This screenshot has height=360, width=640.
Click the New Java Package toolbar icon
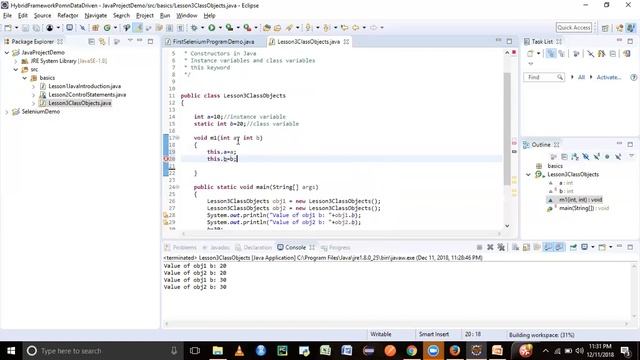coord(96,28)
